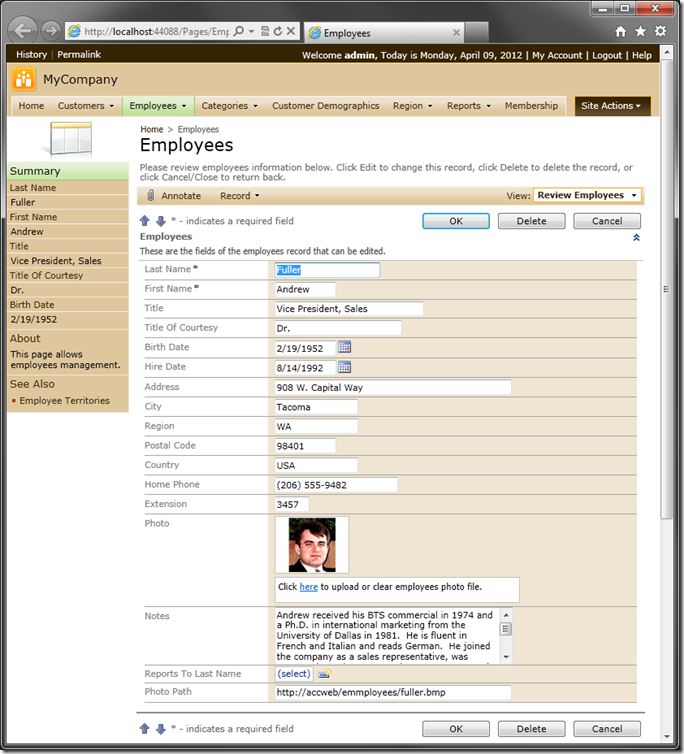Open the Customer Demographics menu item
This screenshot has height=754, width=684.
pyautogui.click(x=326, y=106)
